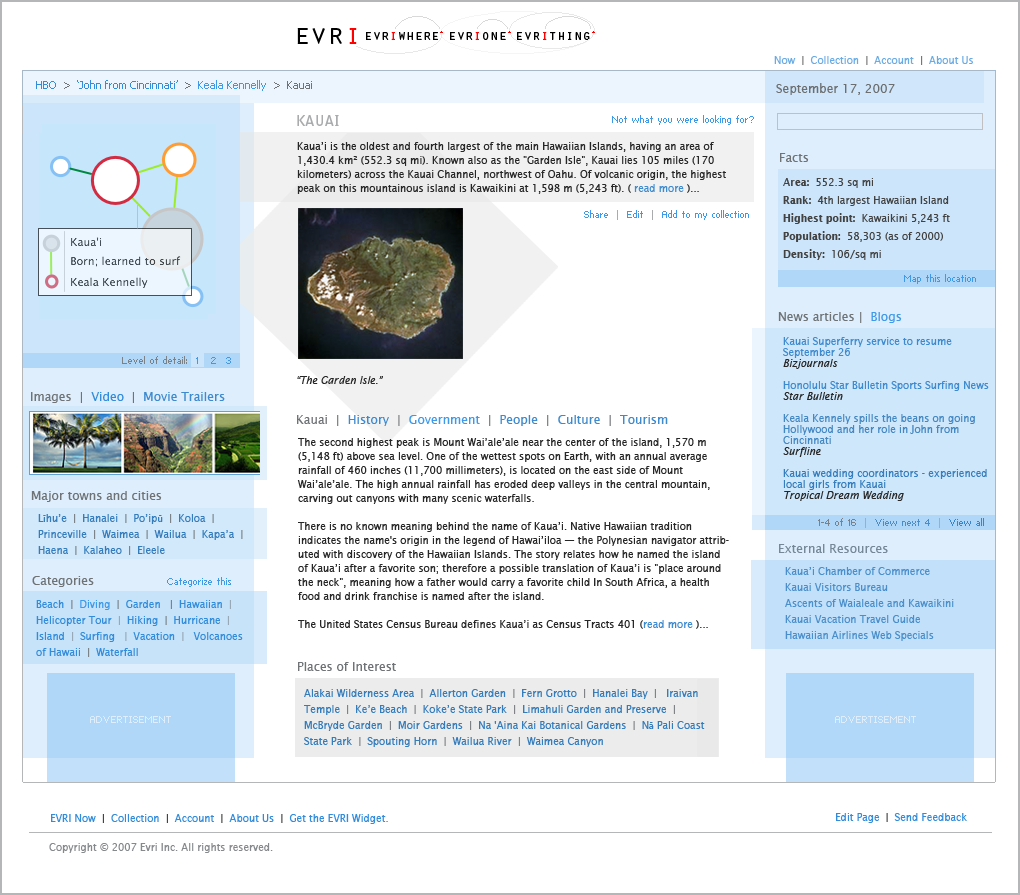1020x895 pixels.
Task: Open the palm trees beach thumbnail
Action: 77,443
